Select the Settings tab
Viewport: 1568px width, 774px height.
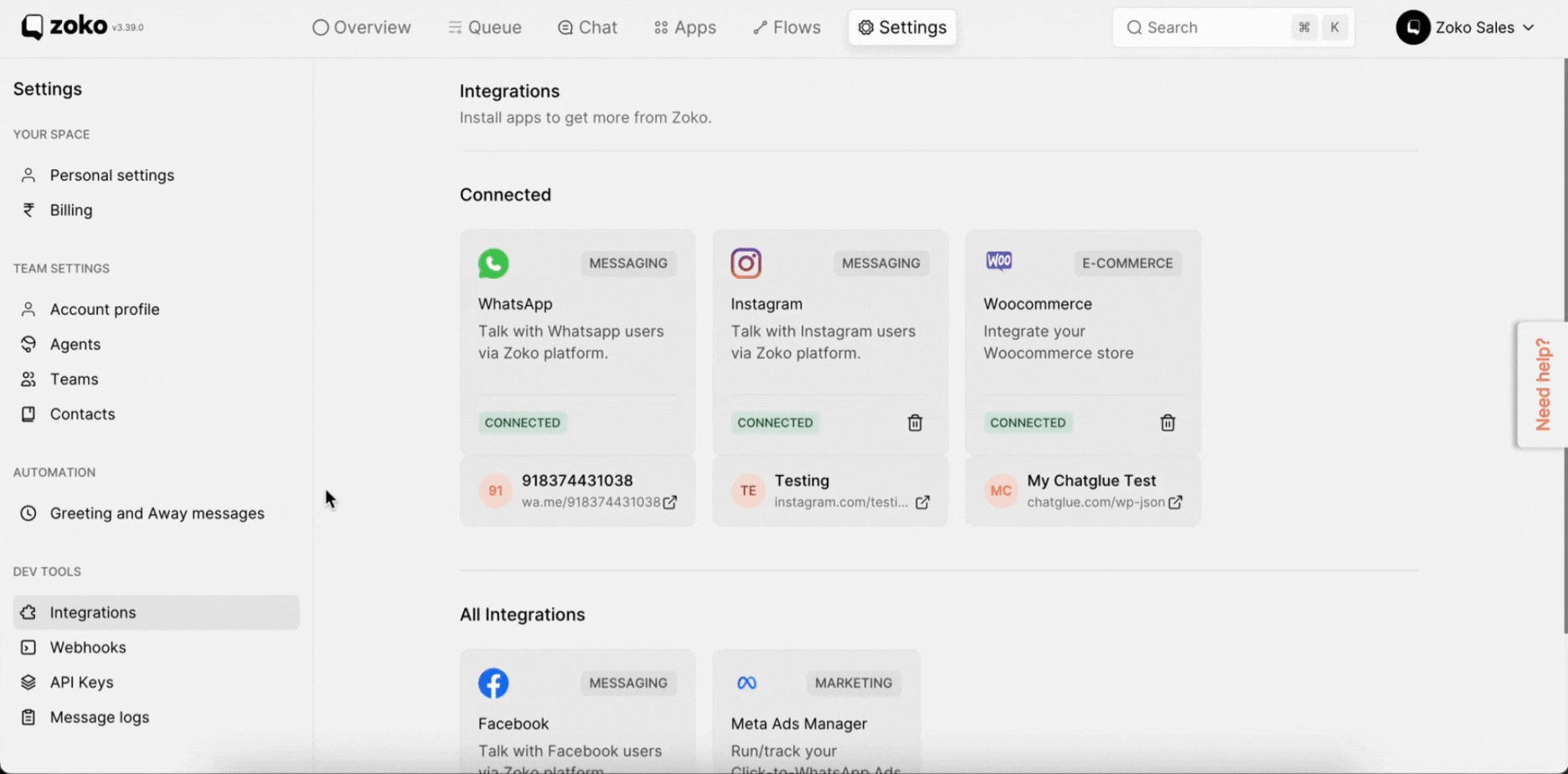pos(902,28)
